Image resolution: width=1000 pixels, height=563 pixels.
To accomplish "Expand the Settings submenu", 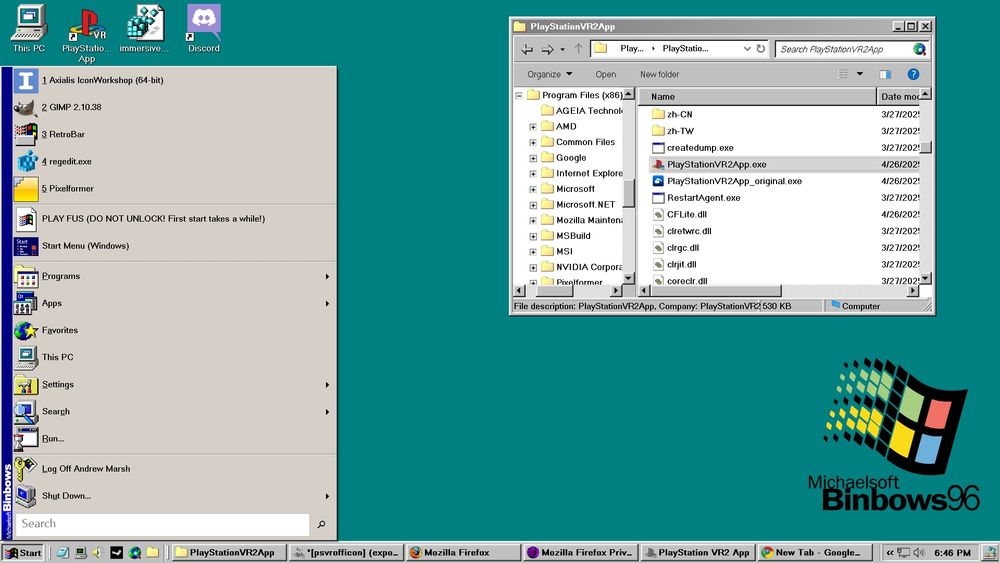I will [x=175, y=384].
